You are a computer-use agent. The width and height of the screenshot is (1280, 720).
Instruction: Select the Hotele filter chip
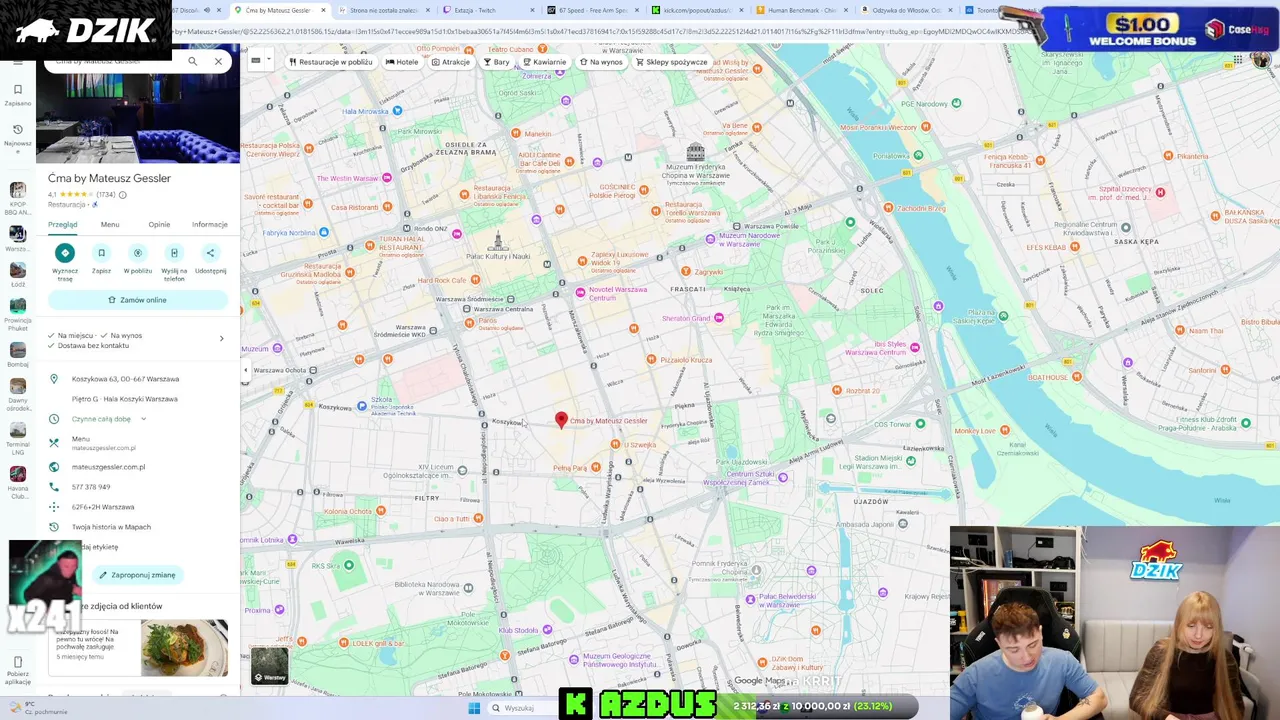pos(402,62)
